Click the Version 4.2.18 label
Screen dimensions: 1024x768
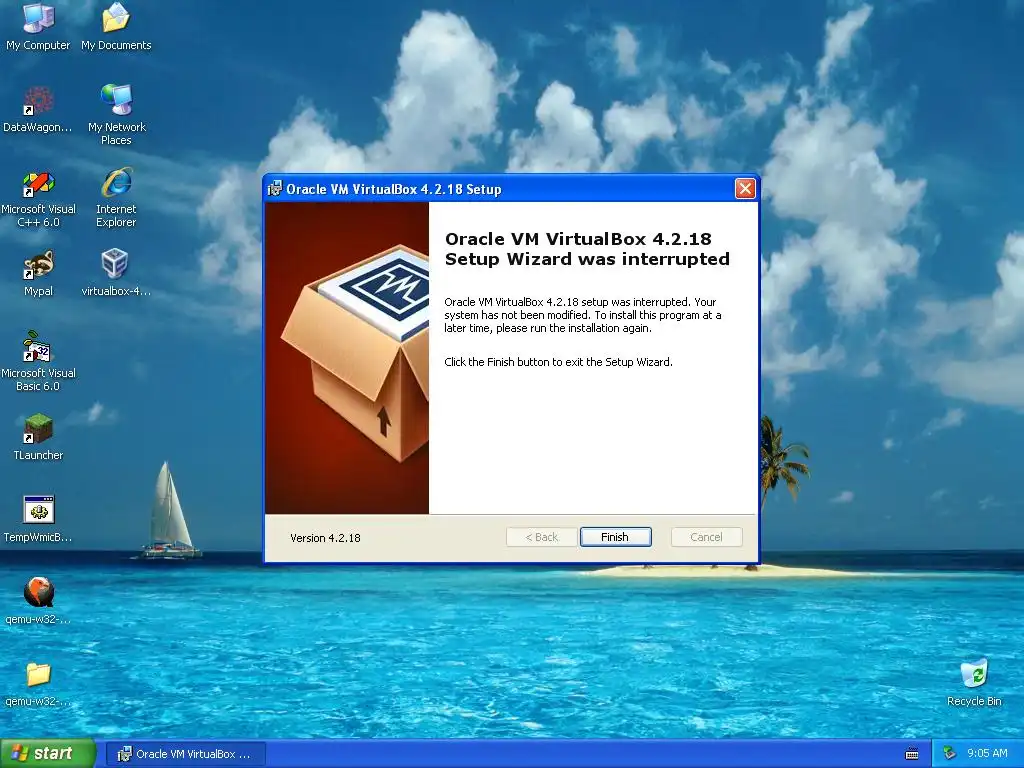point(325,538)
